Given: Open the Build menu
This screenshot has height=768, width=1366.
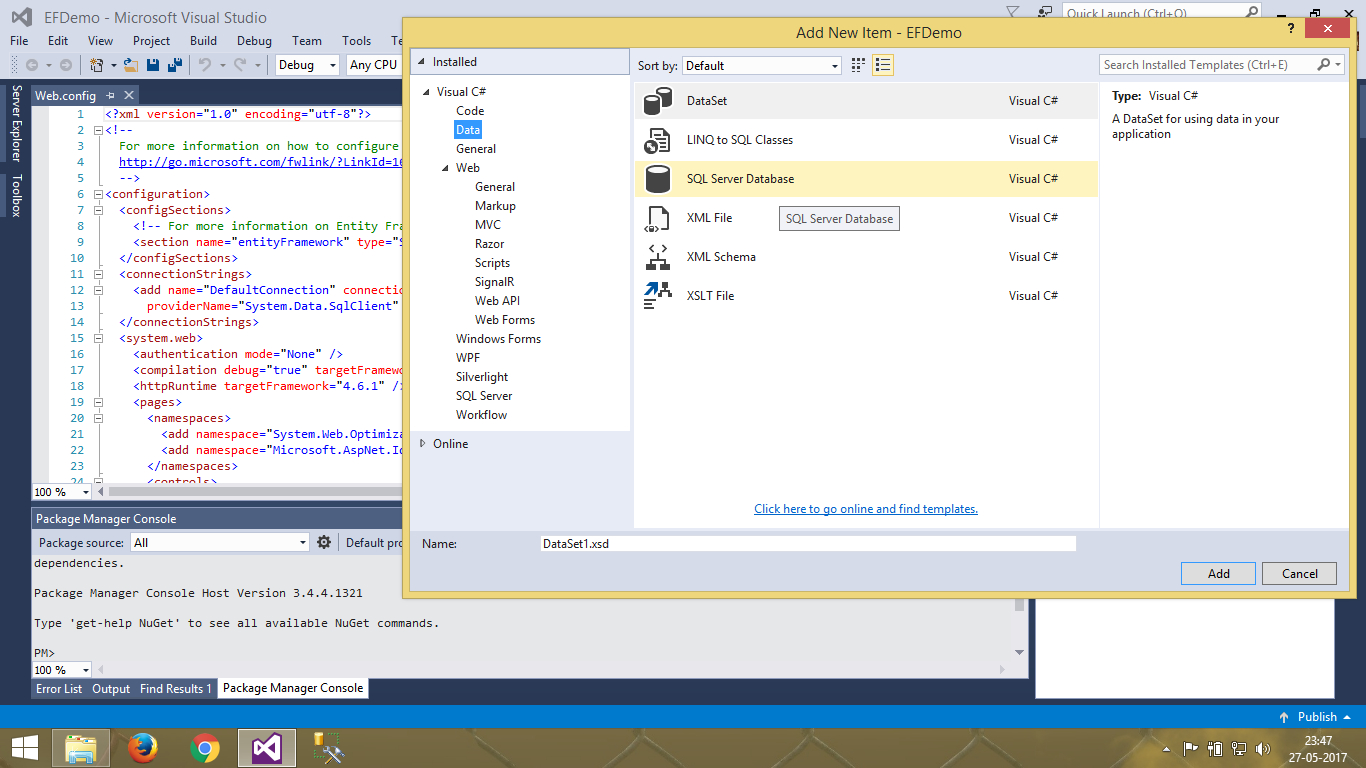Looking at the screenshot, I should pos(203,41).
